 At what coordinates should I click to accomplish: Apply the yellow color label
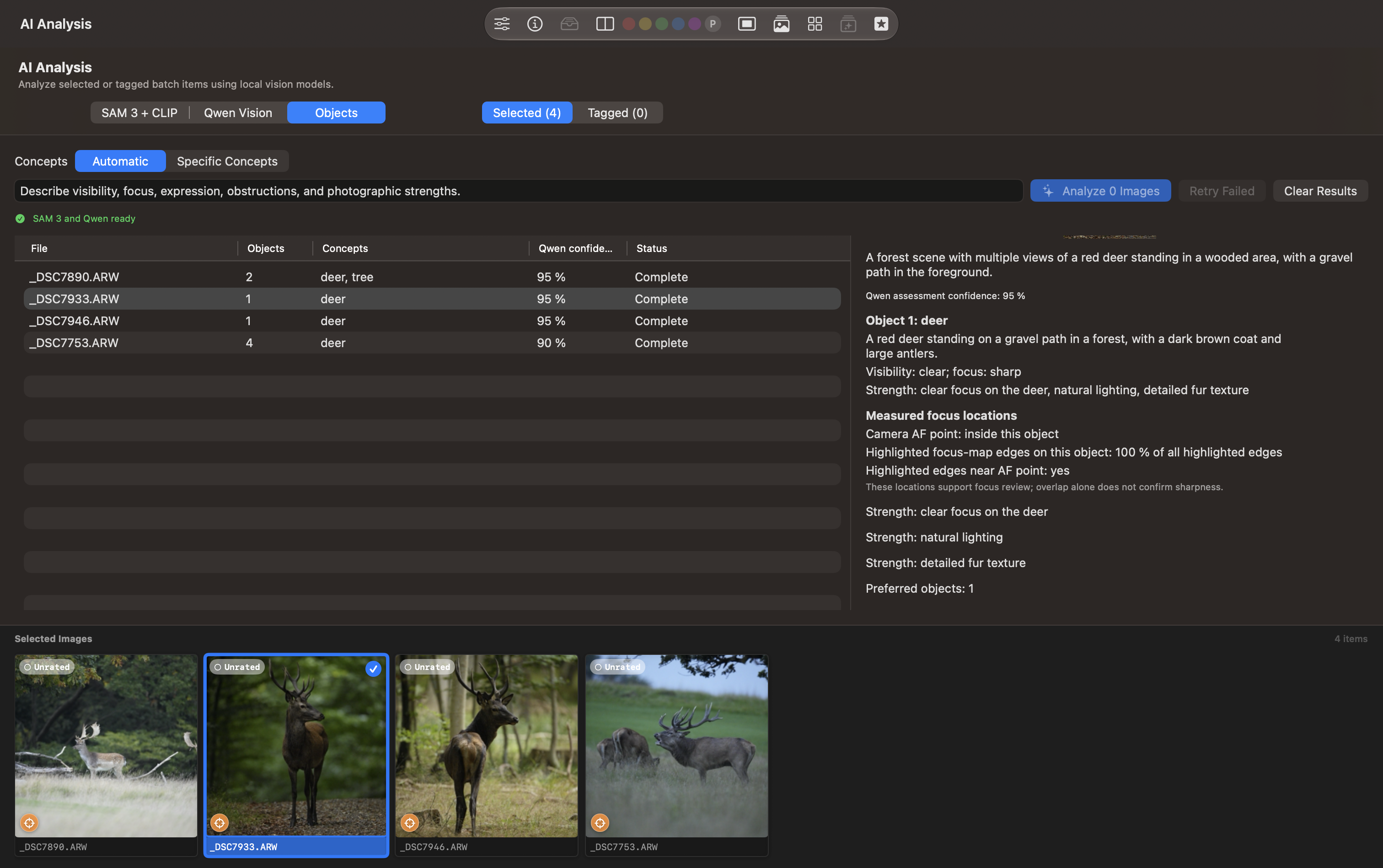(645, 23)
